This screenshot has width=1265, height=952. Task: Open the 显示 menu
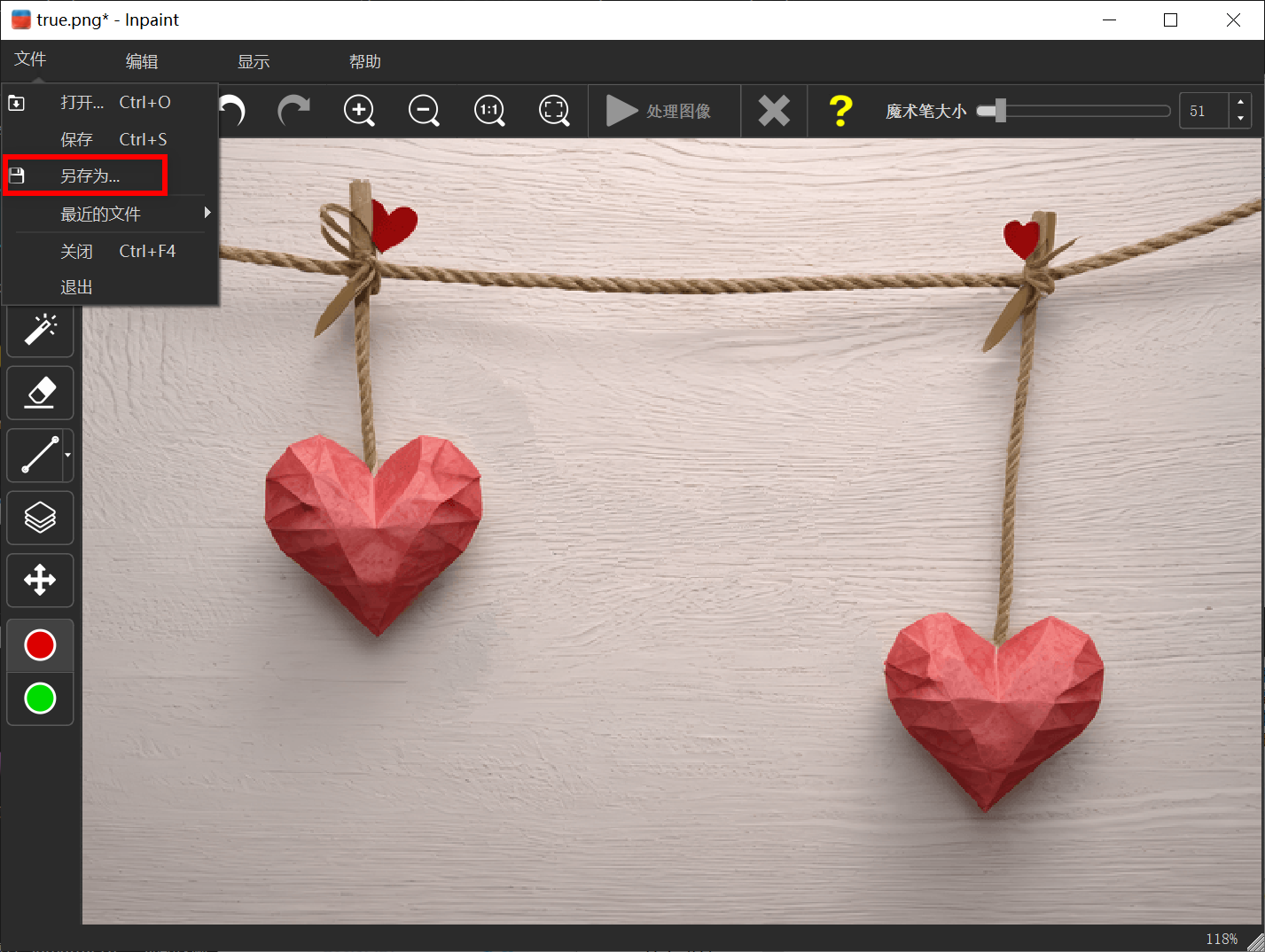(254, 61)
